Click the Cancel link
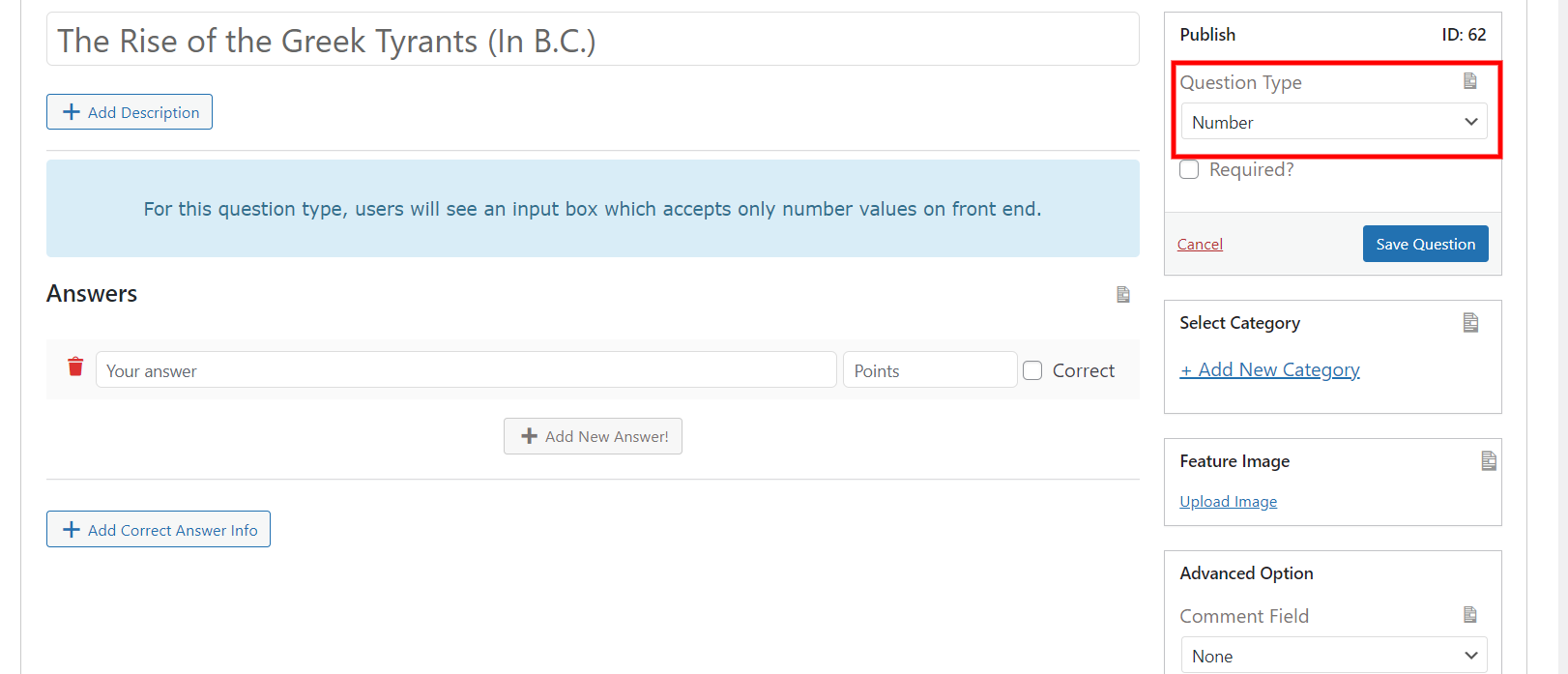This screenshot has height=674, width=1568. tap(1200, 245)
